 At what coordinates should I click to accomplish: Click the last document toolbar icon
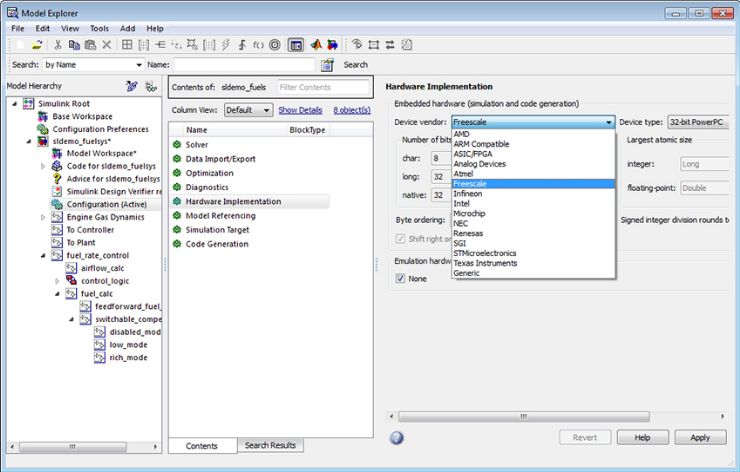tap(406, 45)
